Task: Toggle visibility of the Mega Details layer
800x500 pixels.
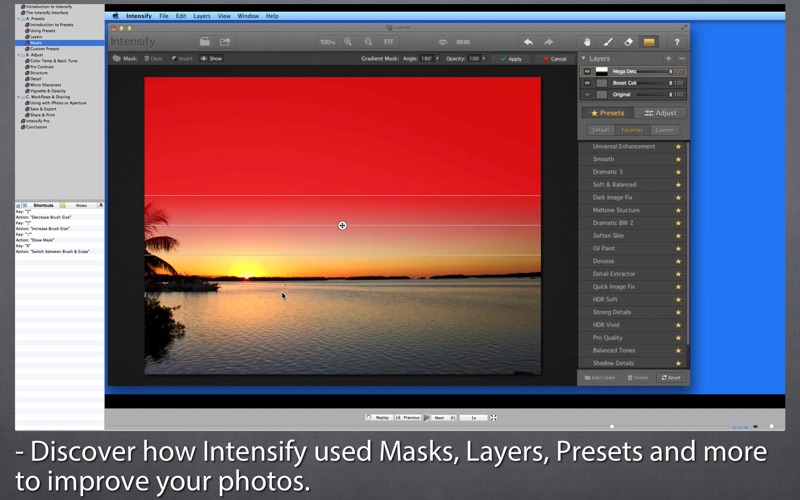Action: pos(587,71)
